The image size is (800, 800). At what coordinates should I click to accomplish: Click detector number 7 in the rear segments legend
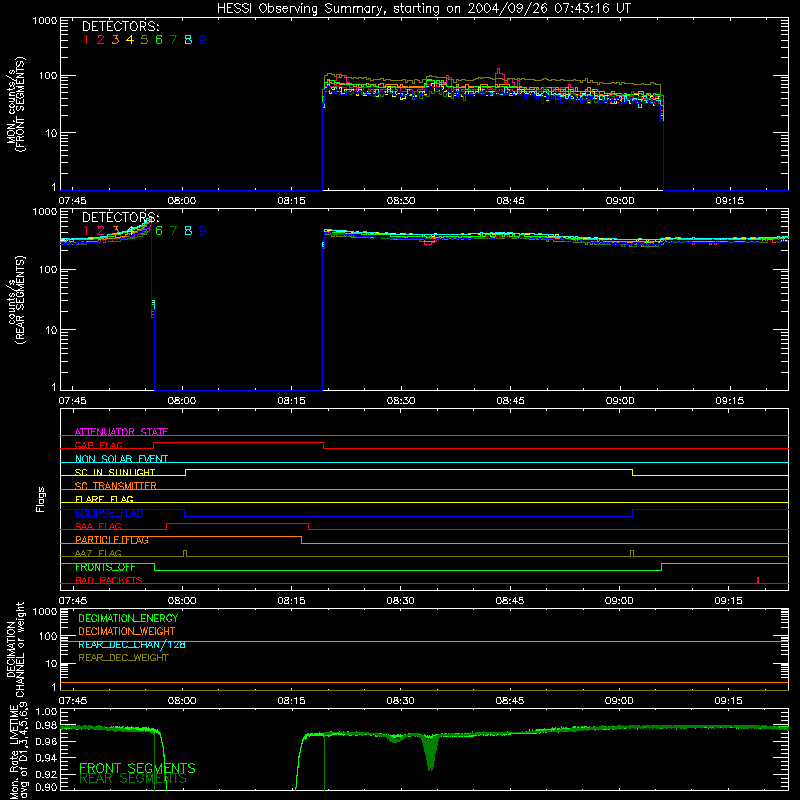pyautogui.click(x=173, y=231)
